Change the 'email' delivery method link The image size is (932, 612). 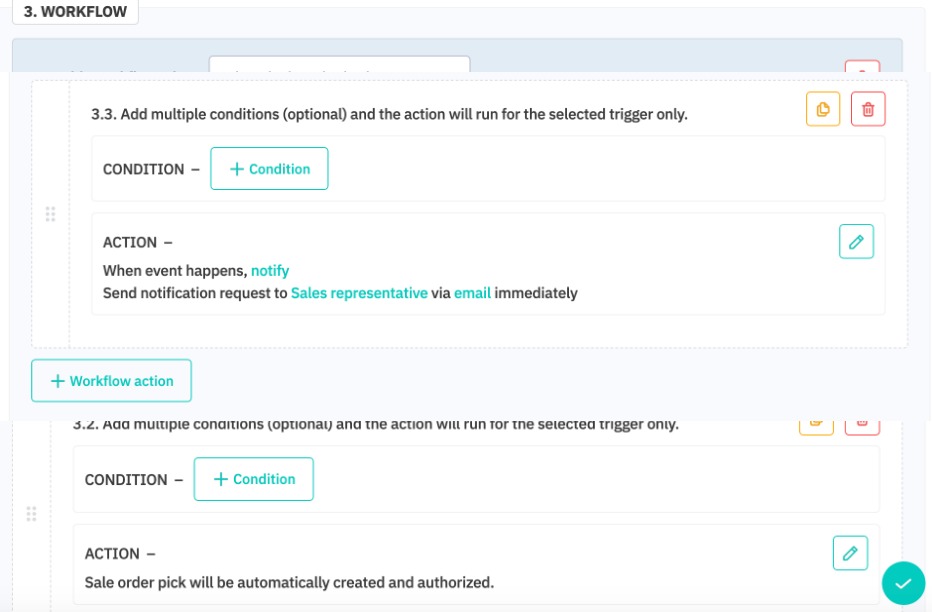472,293
